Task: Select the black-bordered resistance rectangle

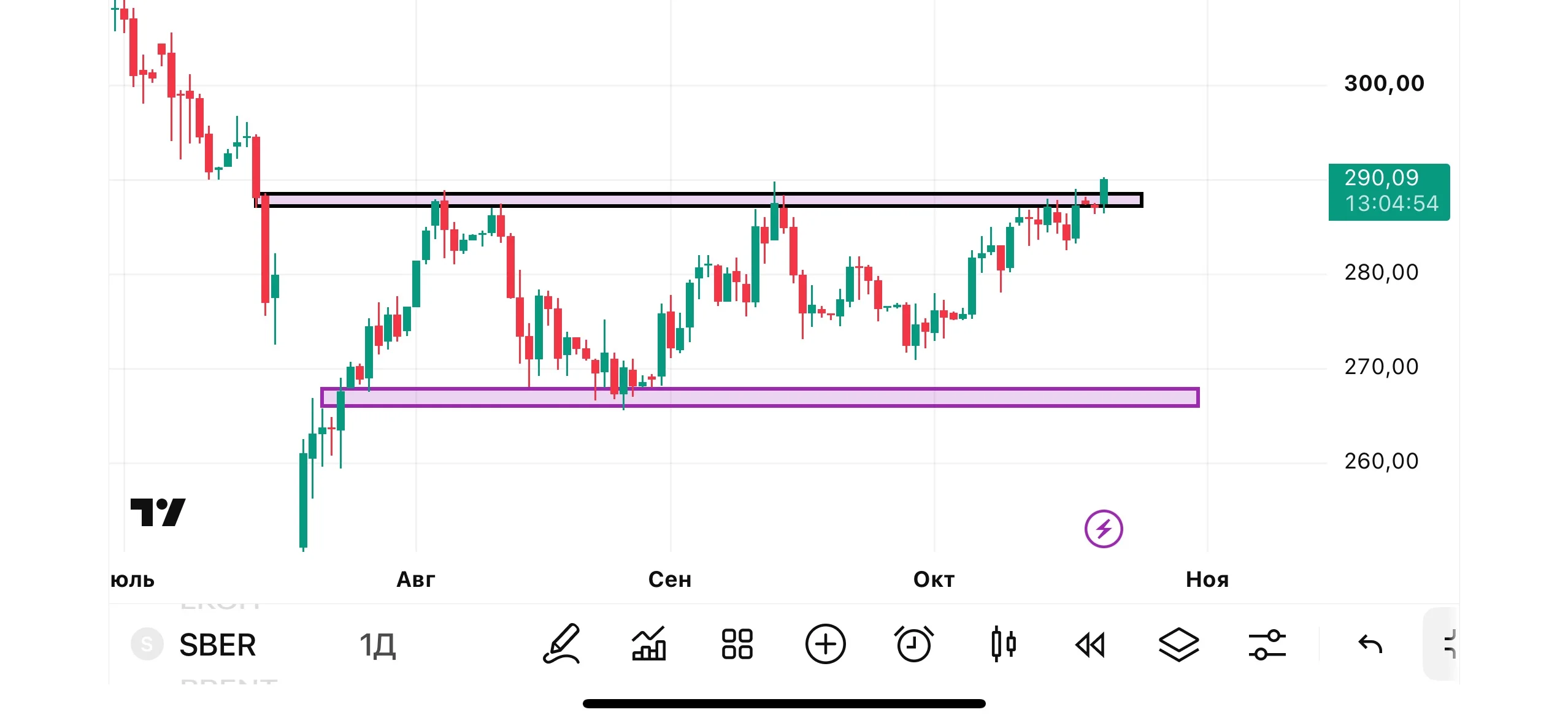Action: (698, 200)
